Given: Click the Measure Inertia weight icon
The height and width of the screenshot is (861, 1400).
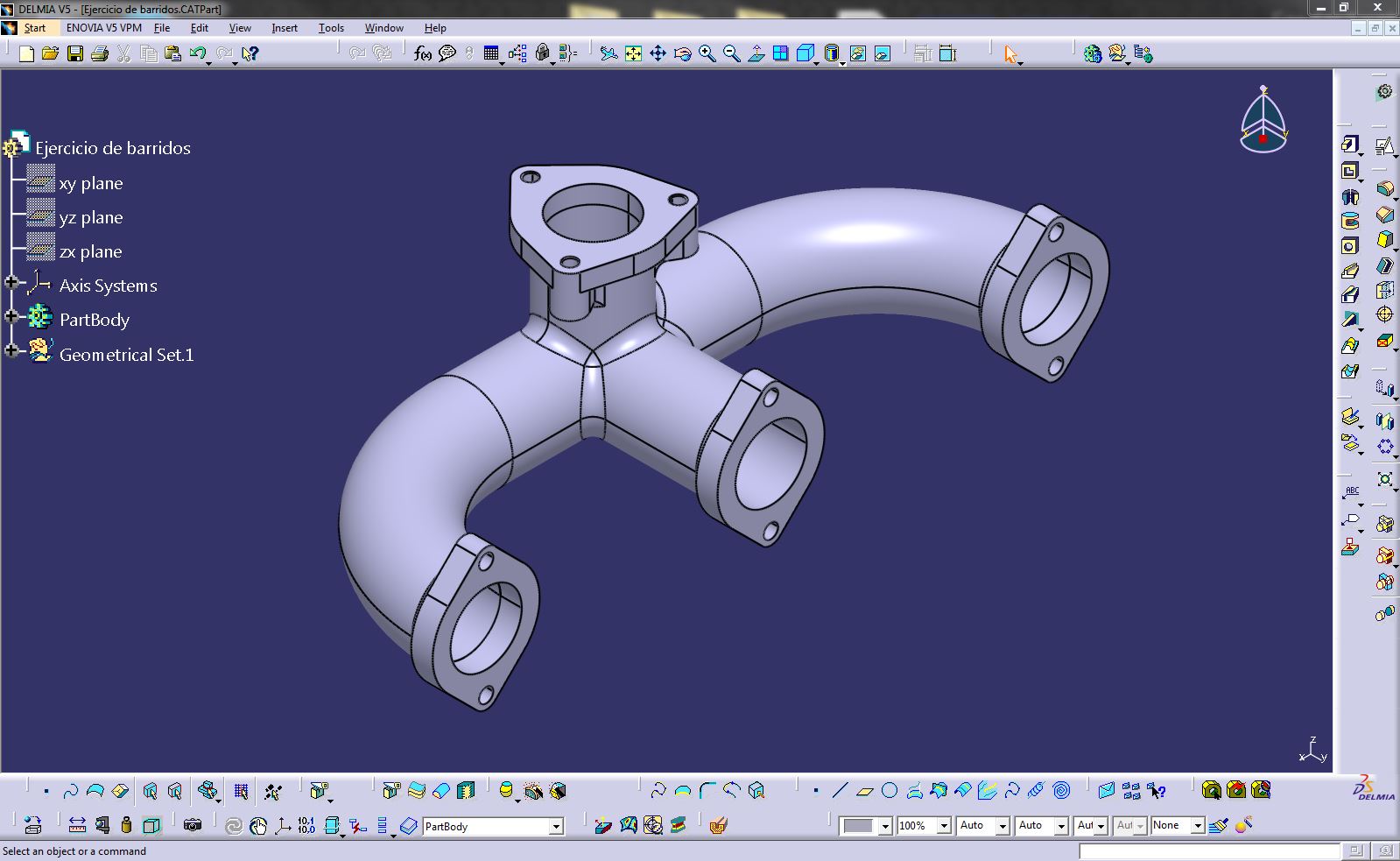Looking at the screenshot, I should tap(127, 825).
